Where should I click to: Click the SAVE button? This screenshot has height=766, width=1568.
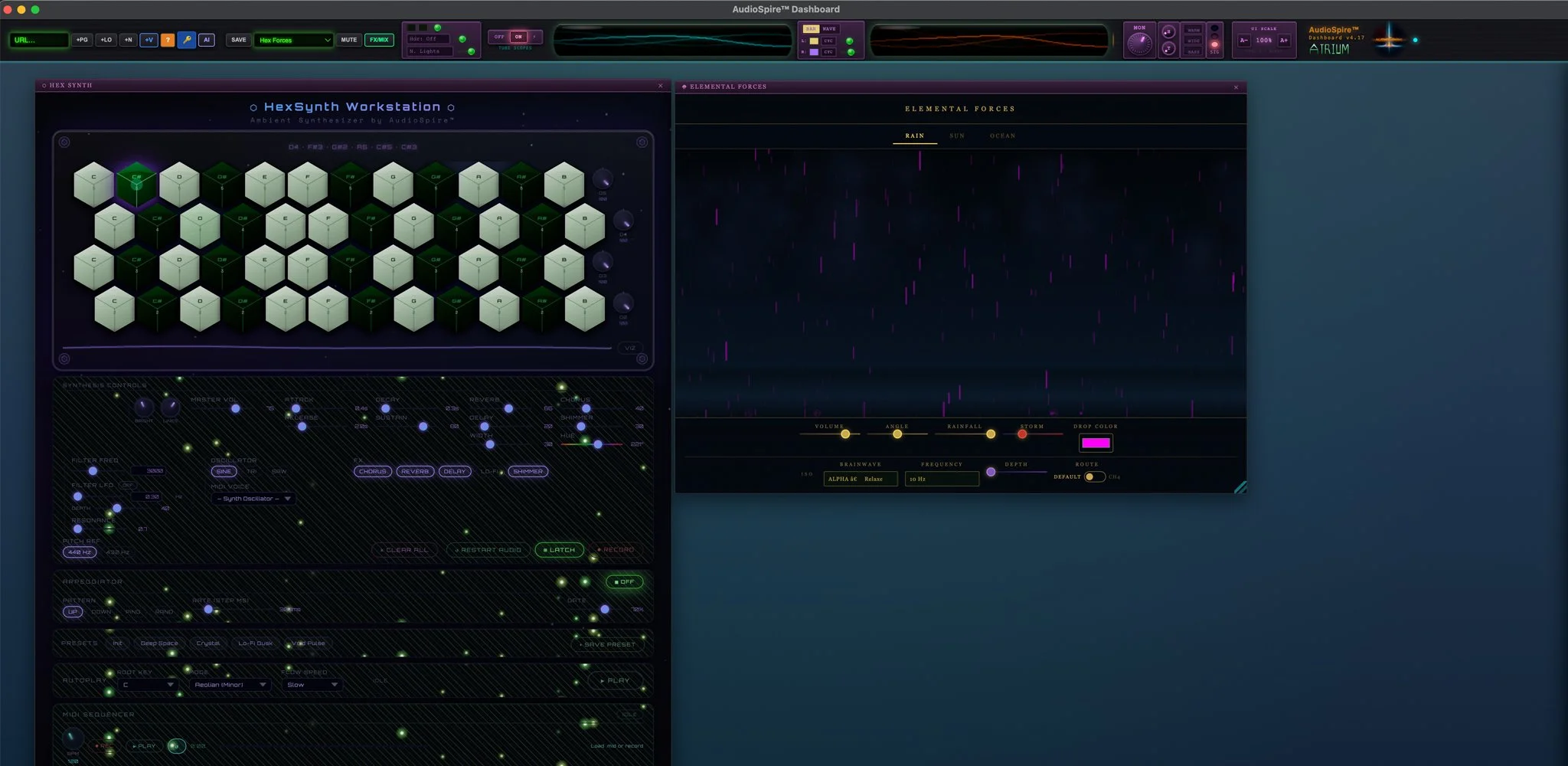(239, 40)
